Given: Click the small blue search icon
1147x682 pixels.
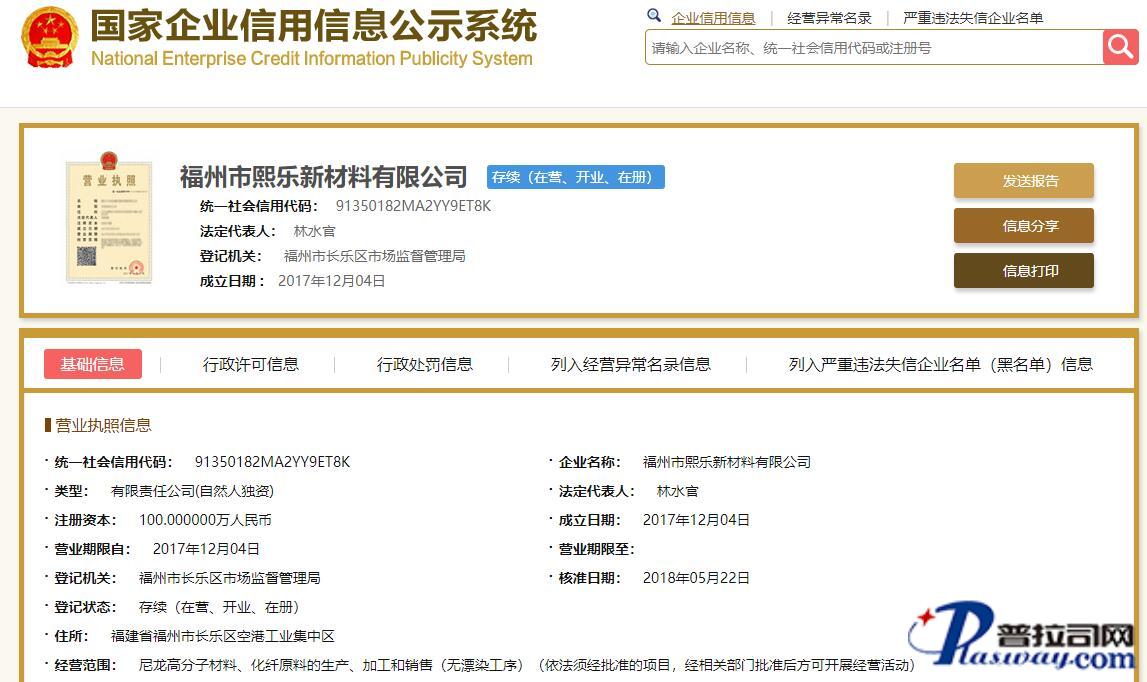Looking at the screenshot, I should click(x=654, y=16).
